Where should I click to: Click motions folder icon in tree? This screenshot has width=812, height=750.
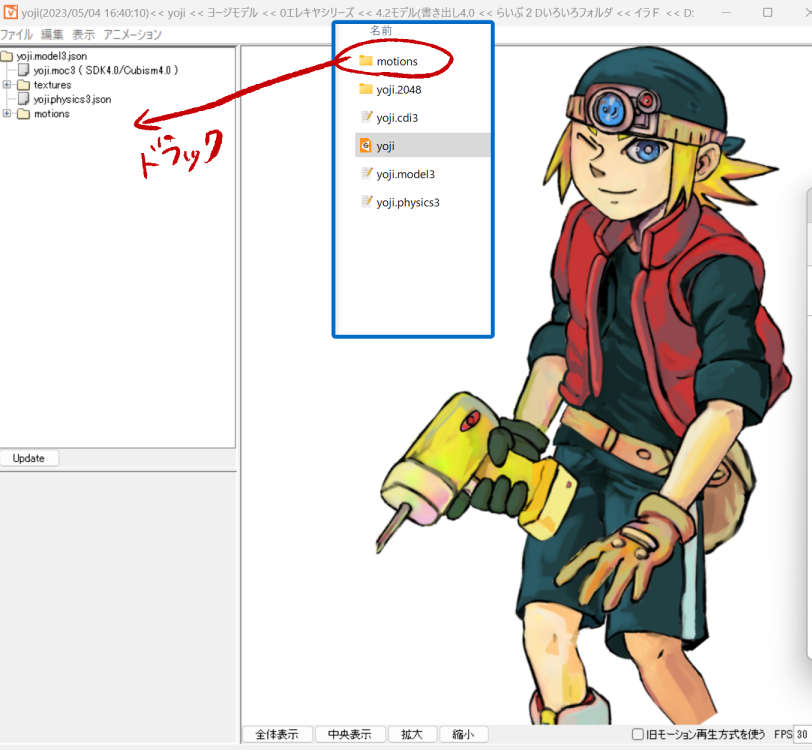[23, 113]
